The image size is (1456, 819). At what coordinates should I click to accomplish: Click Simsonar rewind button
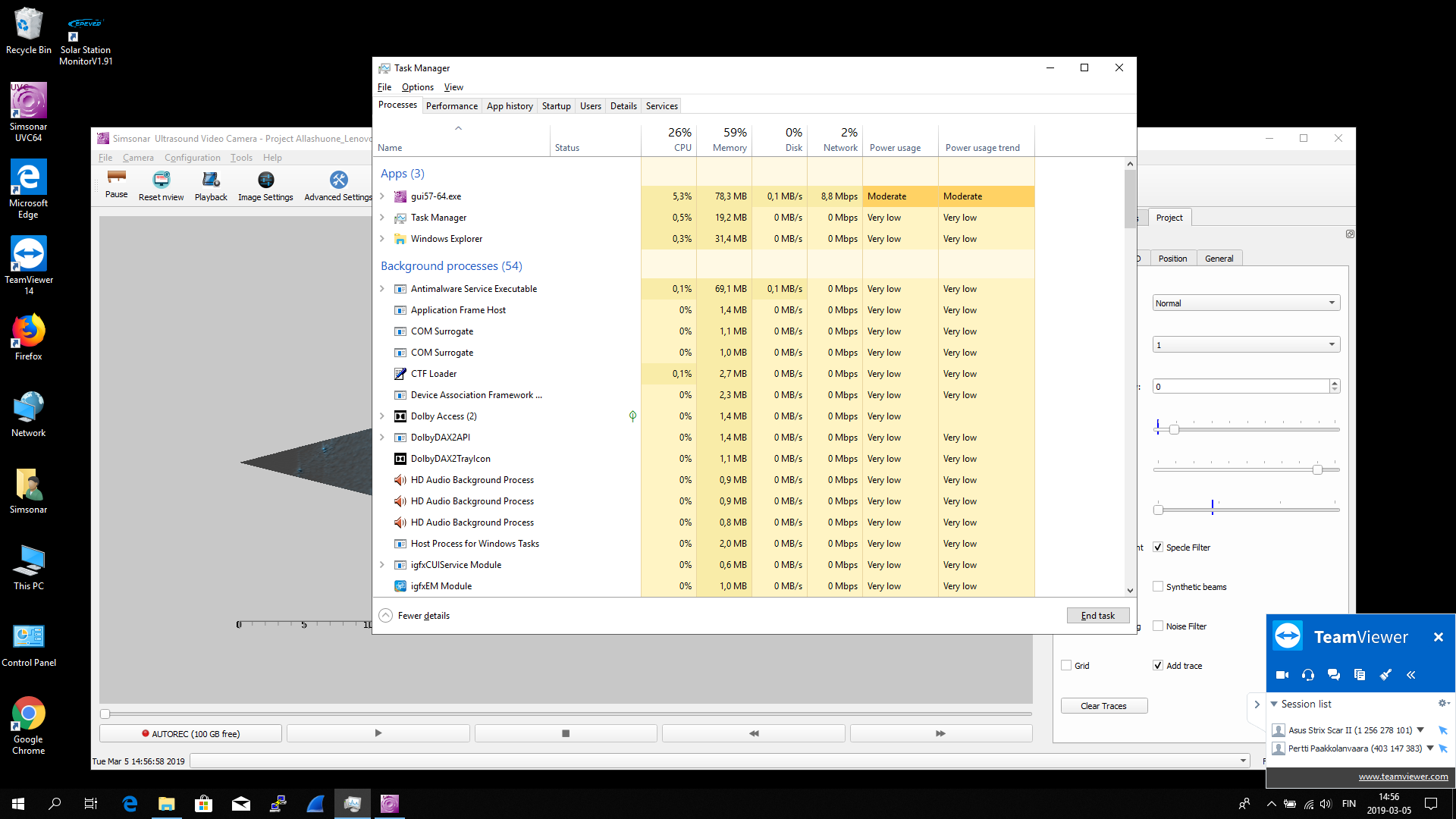[753, 733]
